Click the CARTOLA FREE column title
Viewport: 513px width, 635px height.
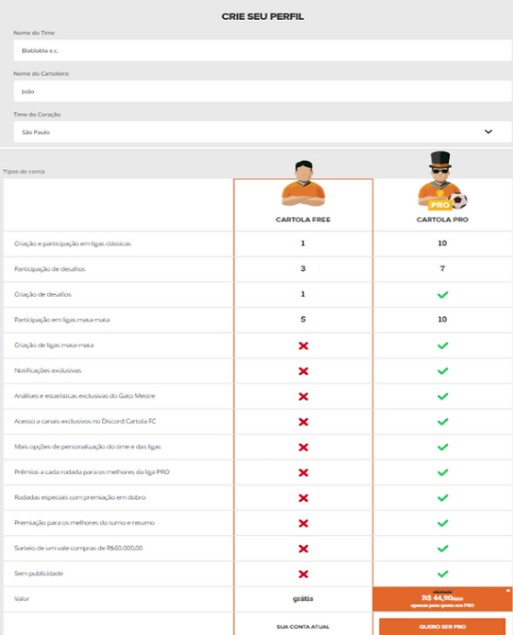coord(303,219)
